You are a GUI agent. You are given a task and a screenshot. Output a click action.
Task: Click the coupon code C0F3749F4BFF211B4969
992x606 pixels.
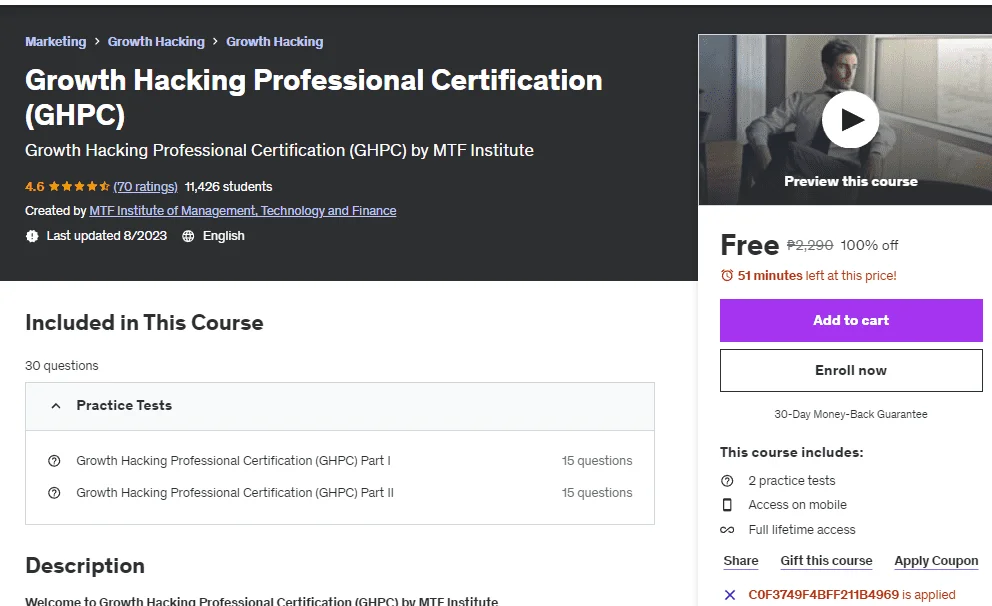pos(823,595)
